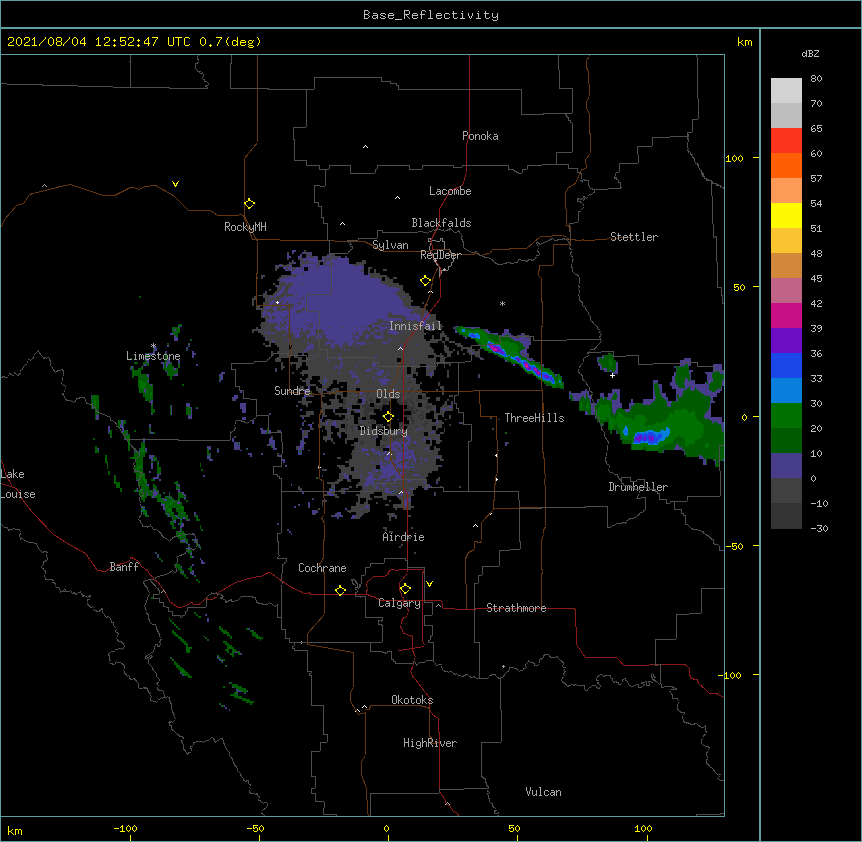Click the 2021/08/04 12:52:47 UTC timestamp
The height and width of the screenshot is (842, 862).
click(134, 42)
